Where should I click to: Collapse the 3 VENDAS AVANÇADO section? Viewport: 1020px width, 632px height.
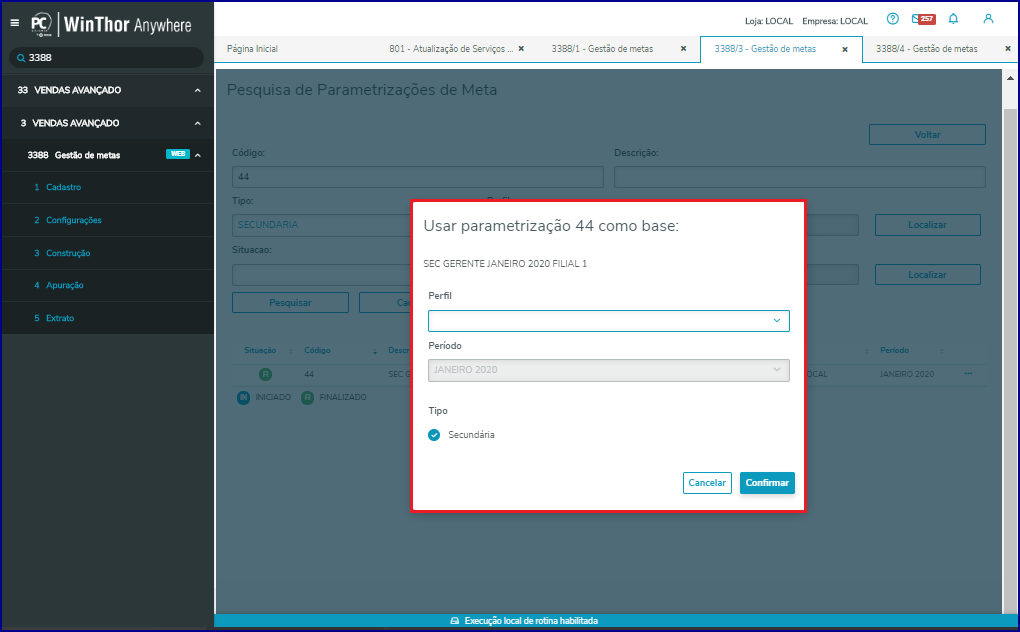(198, 124)
